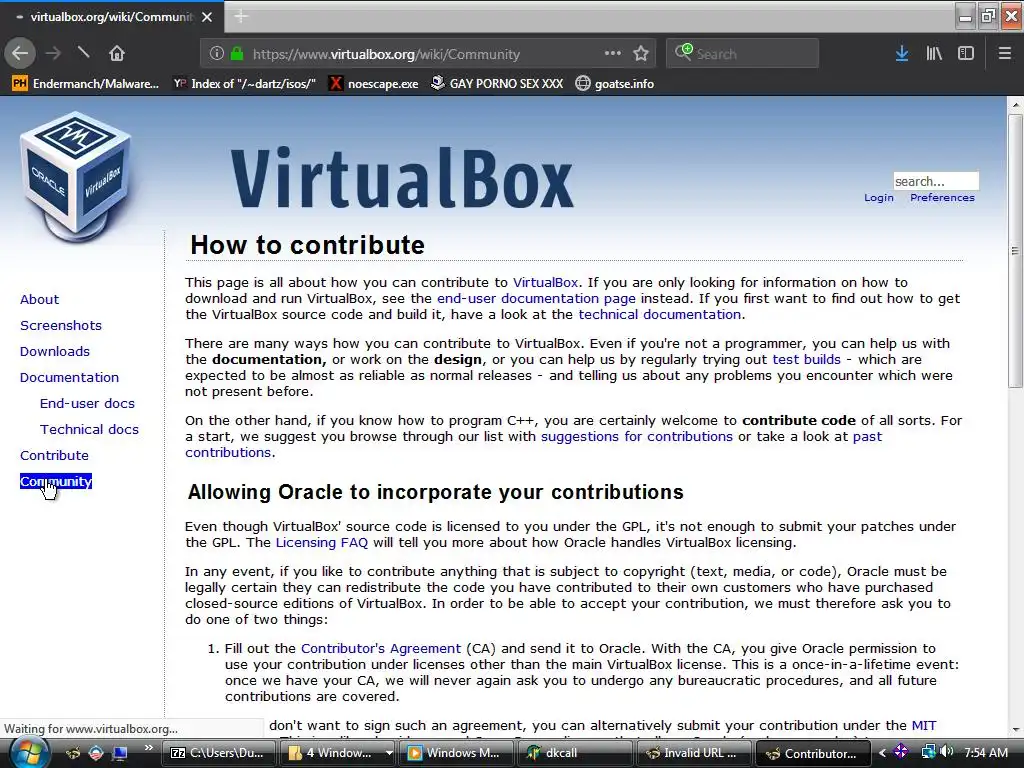Select the virtualbox.org/wiki/Community tab
Image resolution: width=1024 pixels, height=768 pixels.
point(112,17)
